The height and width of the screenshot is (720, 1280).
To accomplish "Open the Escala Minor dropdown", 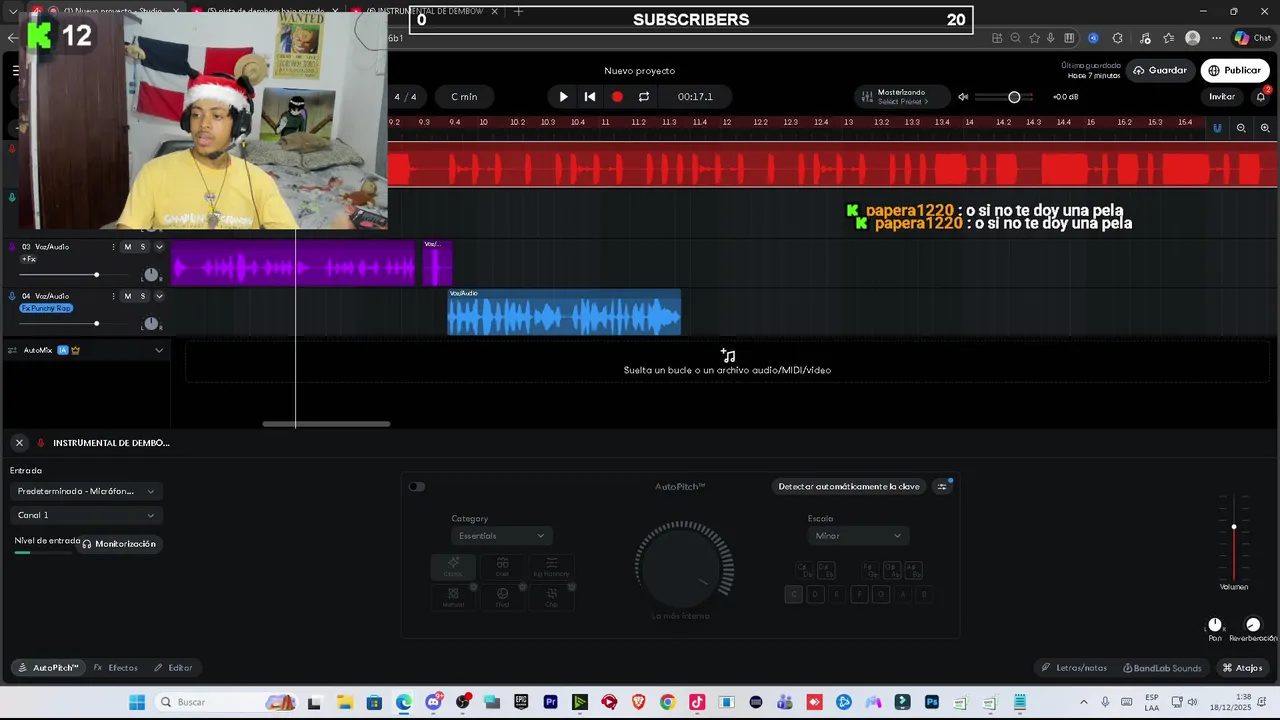I will coord(857,536).
